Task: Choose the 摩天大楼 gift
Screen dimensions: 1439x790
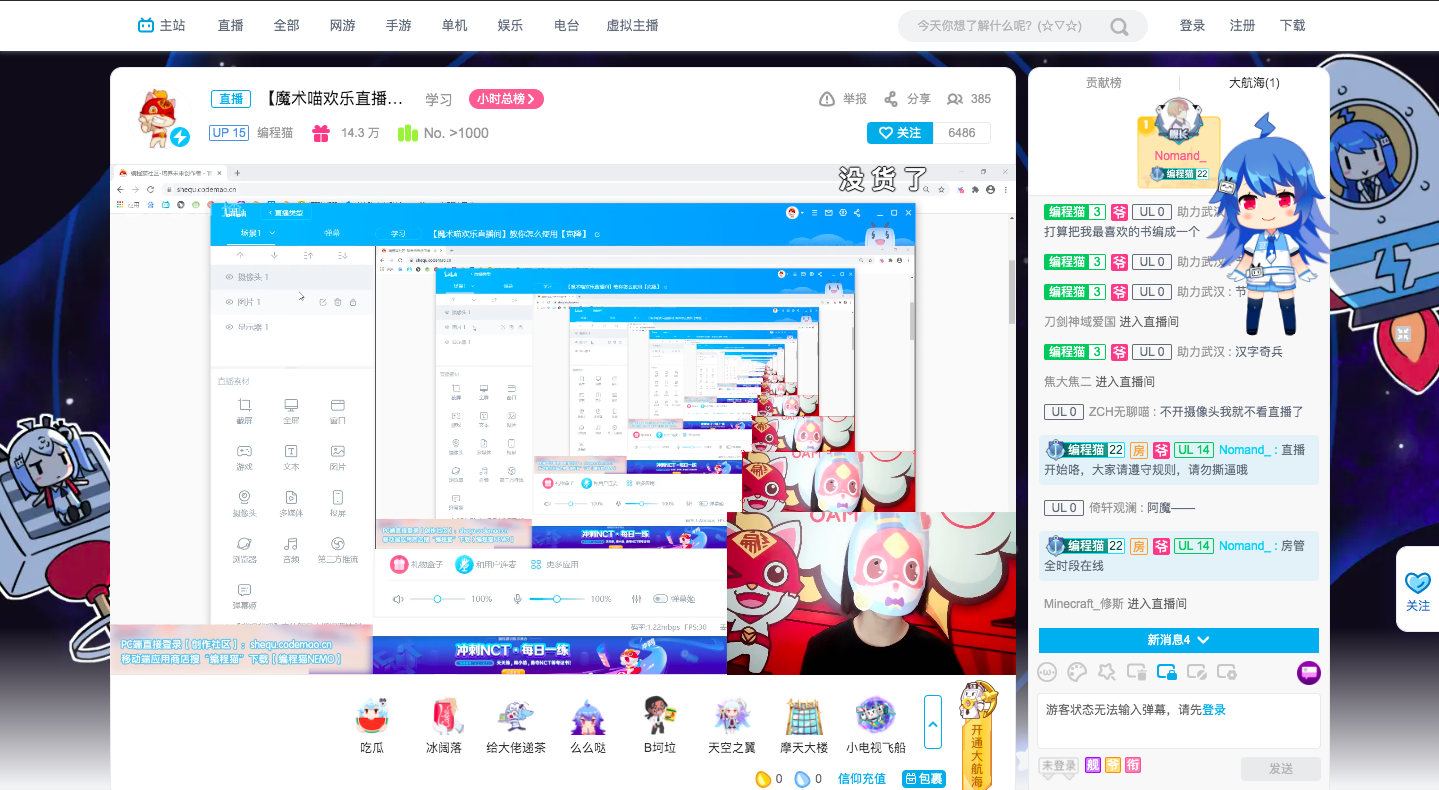Action: pos(804,725)
